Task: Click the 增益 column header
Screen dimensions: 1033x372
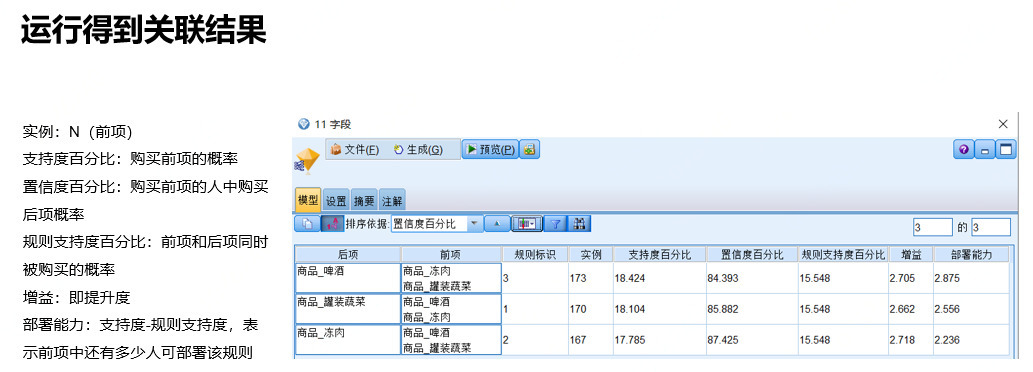Action: (910, 254)
